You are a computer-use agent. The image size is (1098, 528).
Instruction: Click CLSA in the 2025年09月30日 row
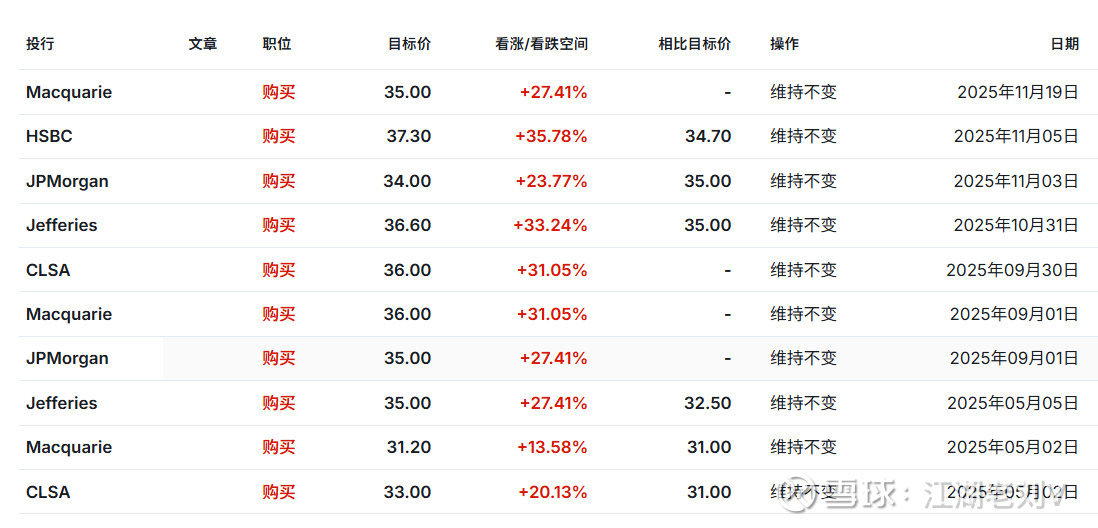click(48, 270)
